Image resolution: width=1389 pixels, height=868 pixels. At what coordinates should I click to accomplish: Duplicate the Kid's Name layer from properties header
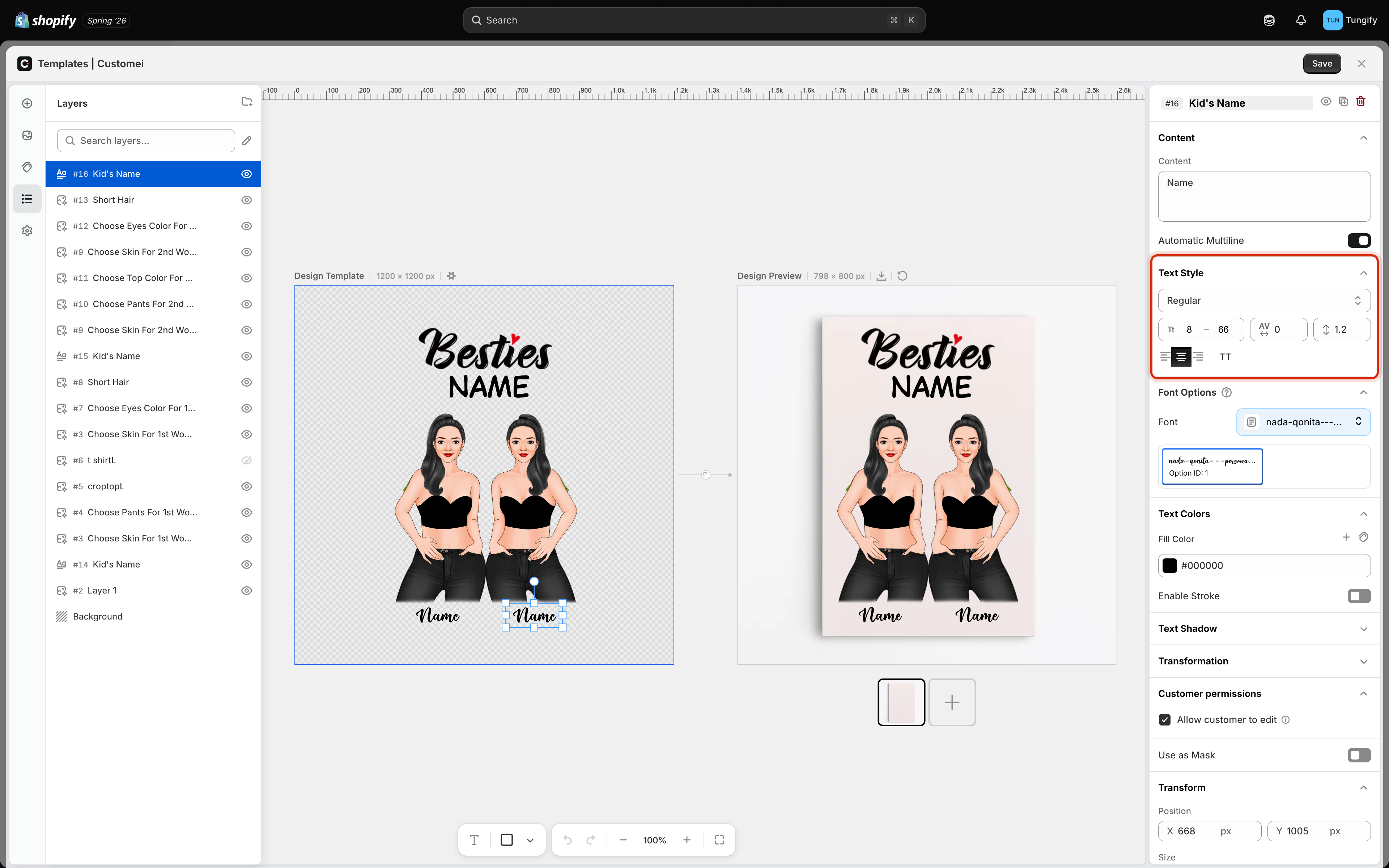1343,102
